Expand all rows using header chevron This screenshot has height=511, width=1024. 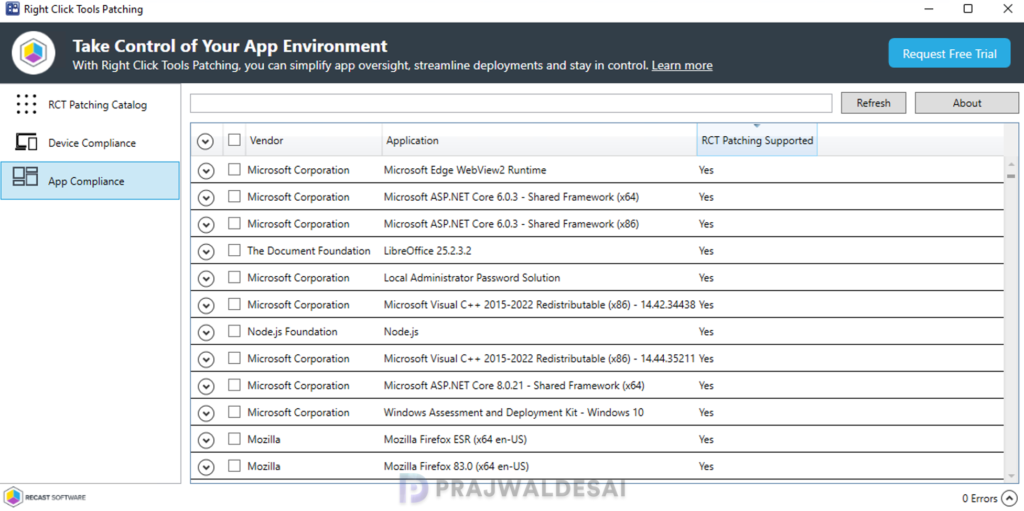[x=206, y=141]
